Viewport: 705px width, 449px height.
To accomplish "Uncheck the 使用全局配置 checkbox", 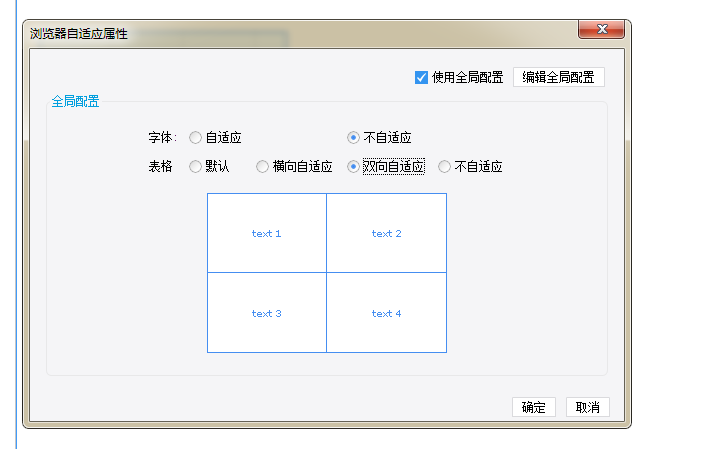I will point(421,77).
